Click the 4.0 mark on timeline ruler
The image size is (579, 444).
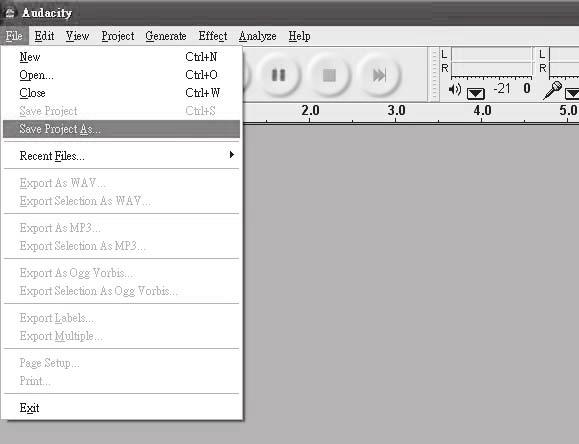(x=482, y=110)
